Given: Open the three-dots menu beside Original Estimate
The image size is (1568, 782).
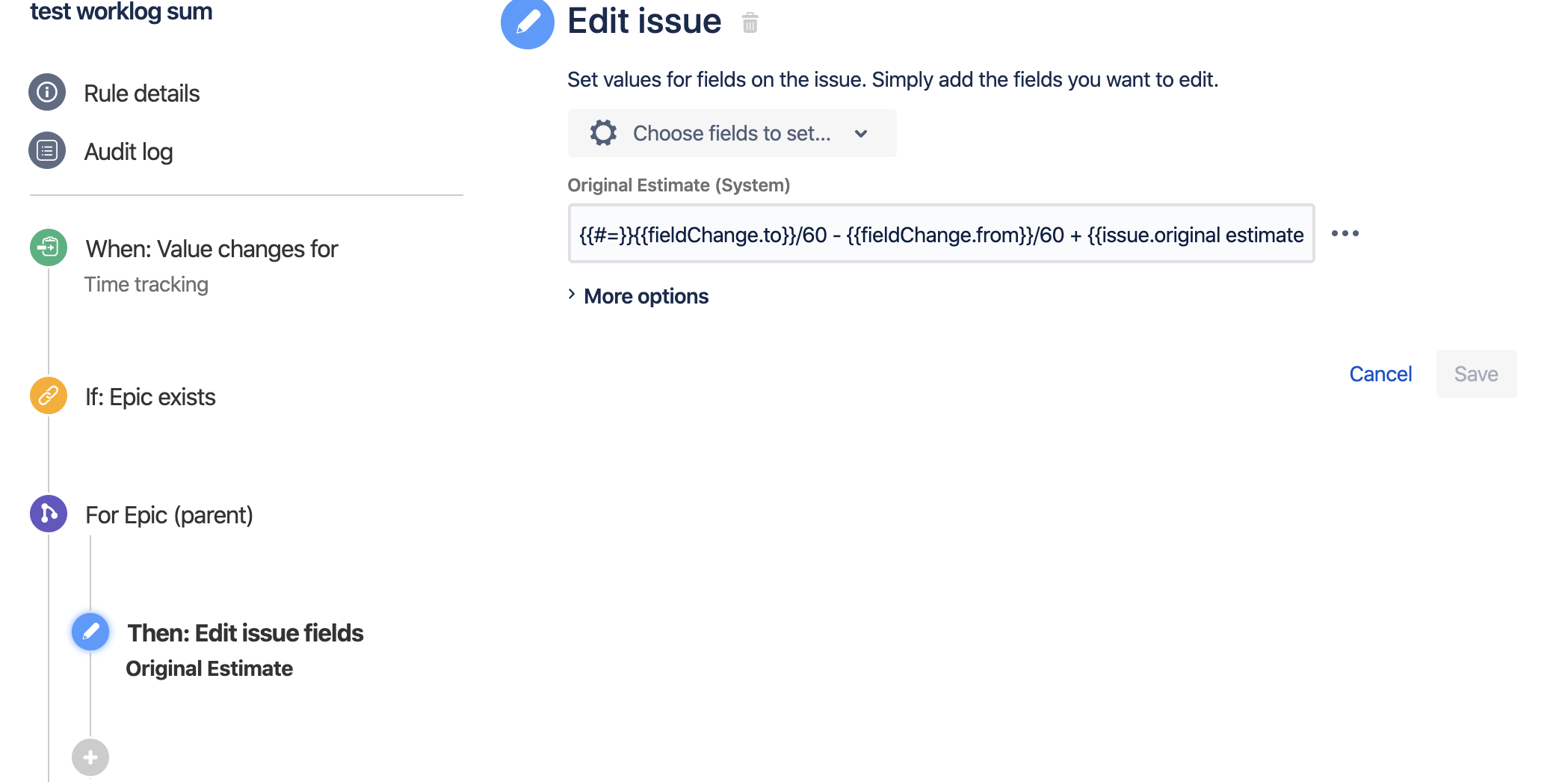Looking at the screenshot, I should [x=1345, y=233].
